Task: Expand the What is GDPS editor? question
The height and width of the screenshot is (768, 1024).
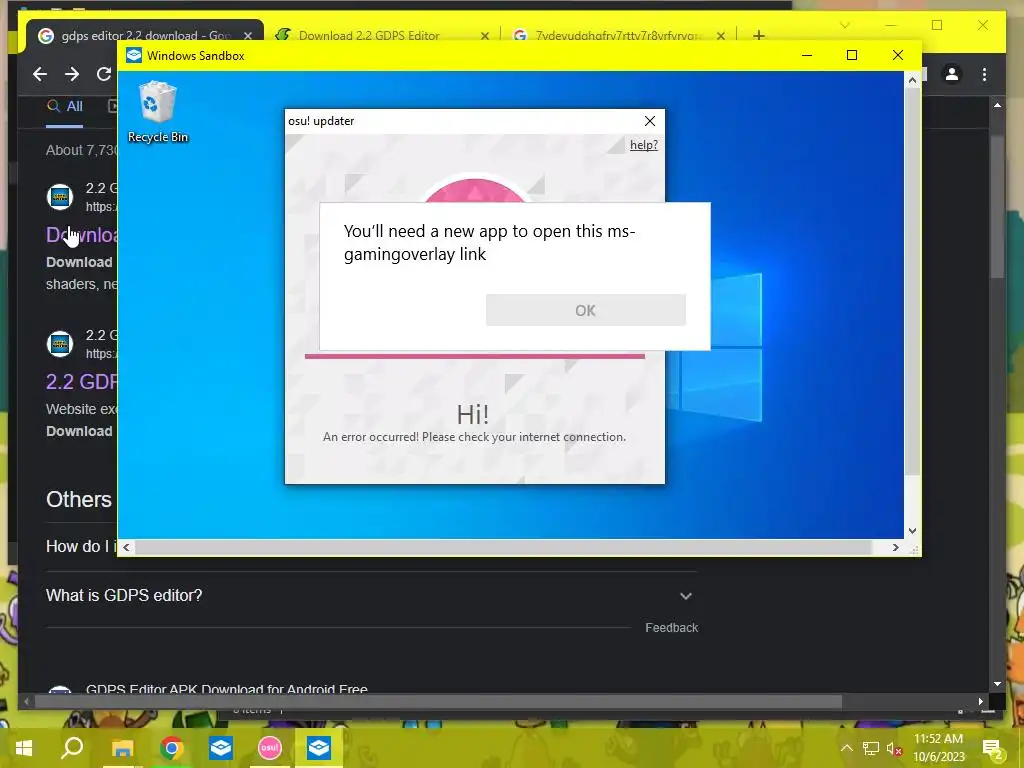Action: (685, 596)
